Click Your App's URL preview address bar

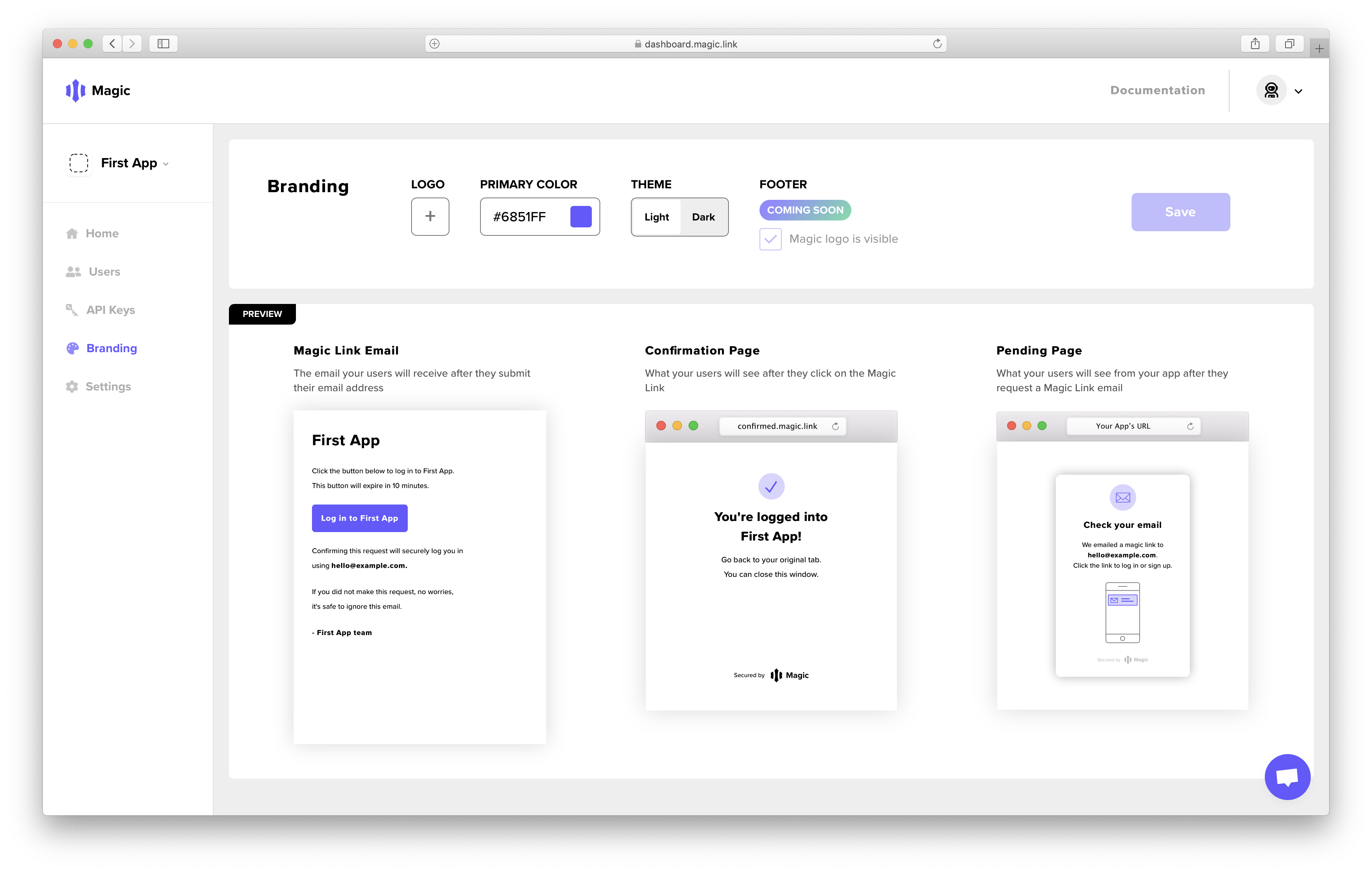click(x=1133, y=426)
